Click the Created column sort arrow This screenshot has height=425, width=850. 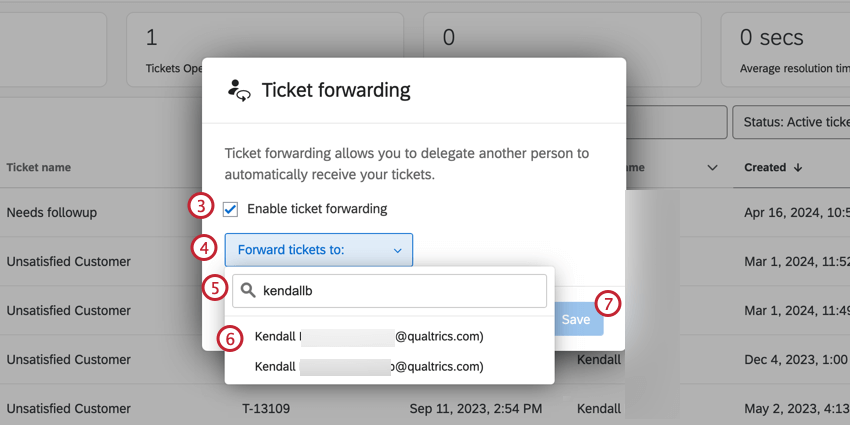[798, 167]
